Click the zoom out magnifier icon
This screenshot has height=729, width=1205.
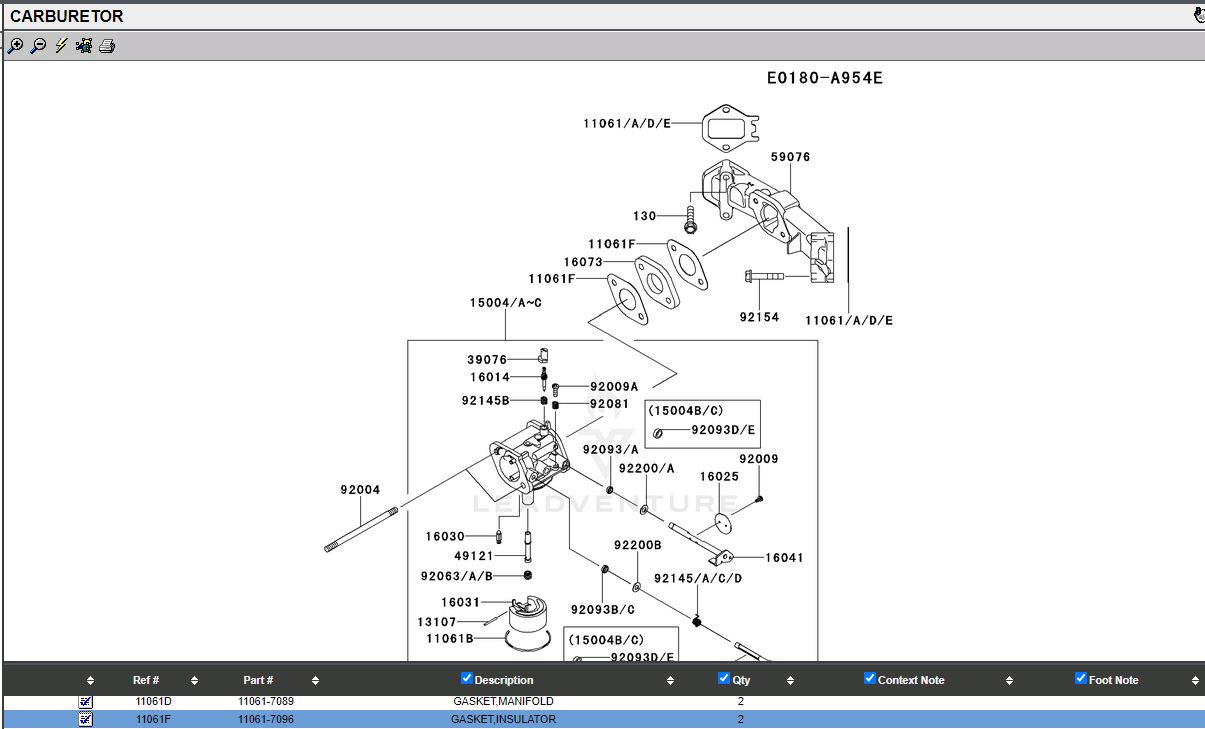pyautogui.click(x=38, y=46)
